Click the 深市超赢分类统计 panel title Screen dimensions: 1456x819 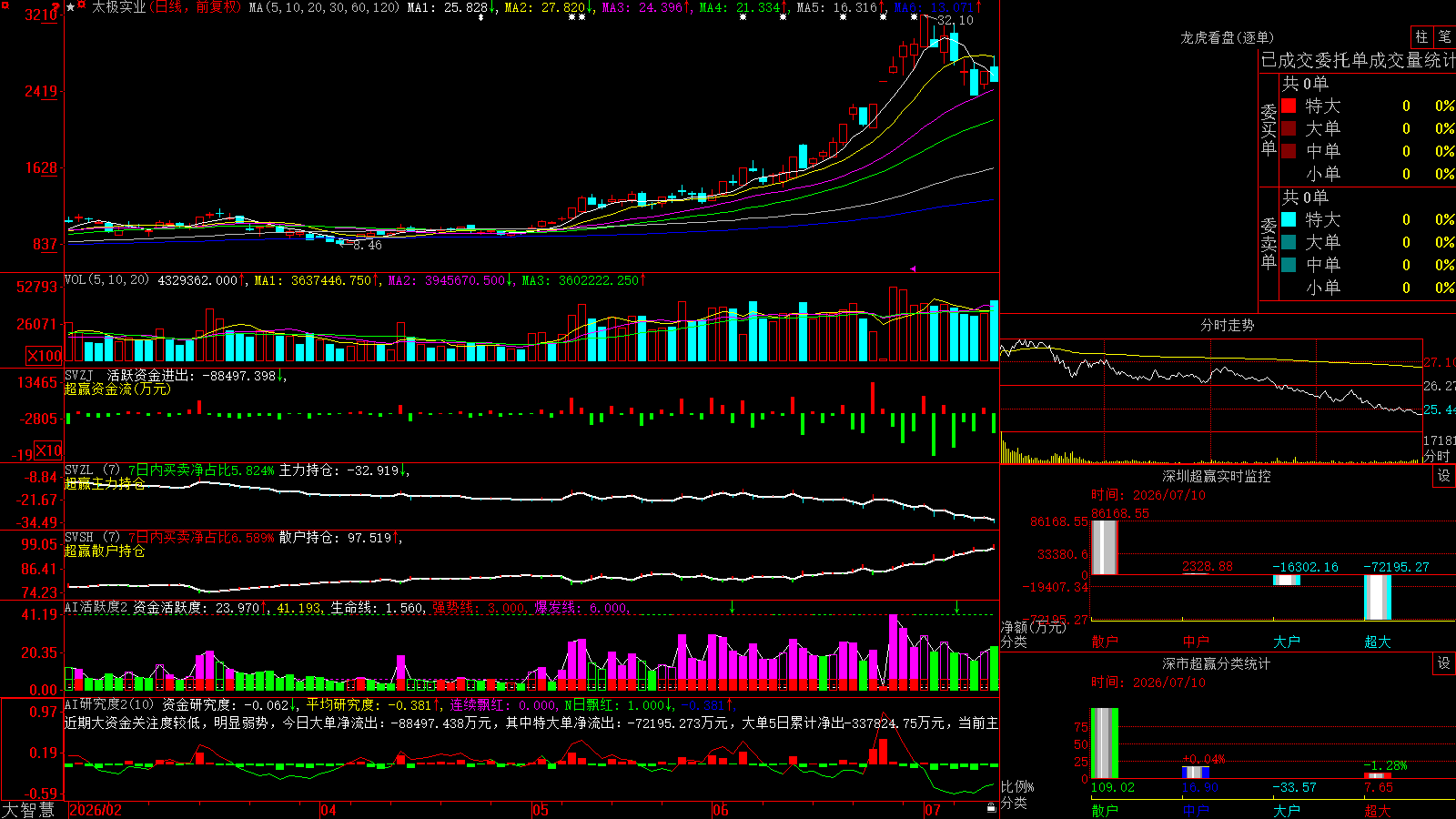(x=1216, y=663)
